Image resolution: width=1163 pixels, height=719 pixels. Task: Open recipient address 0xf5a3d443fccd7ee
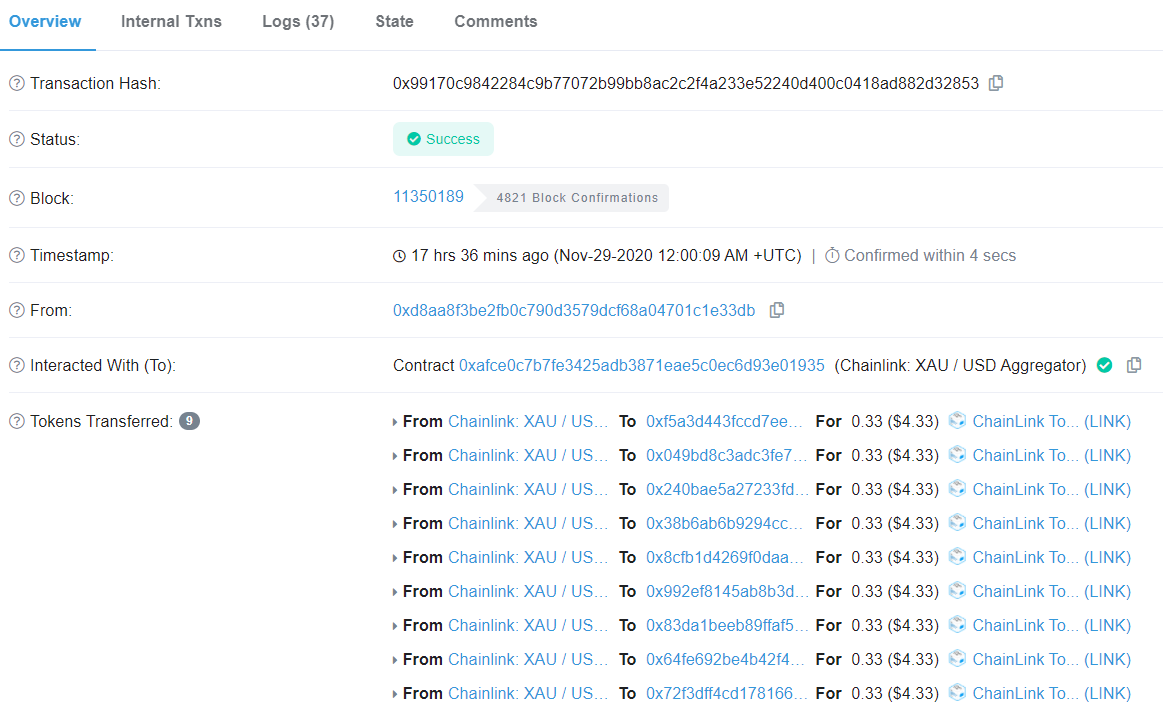pos(725,421)
